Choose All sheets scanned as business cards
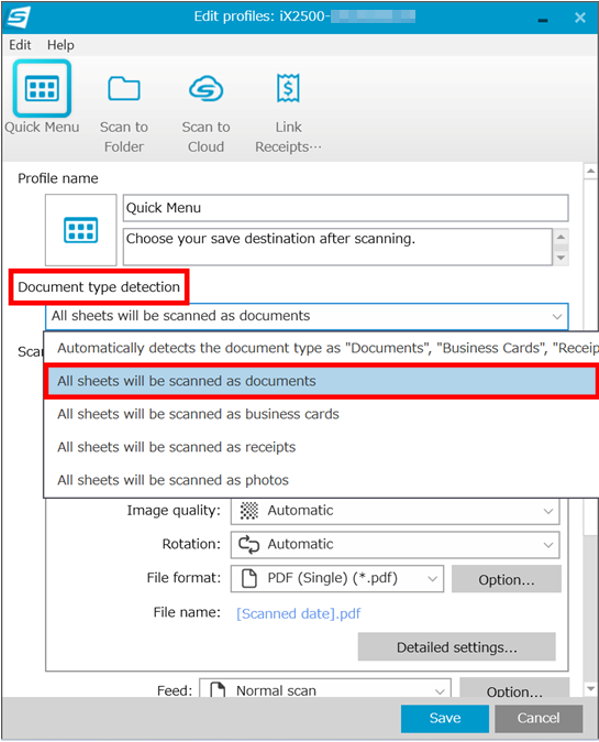 coord(322,414)
